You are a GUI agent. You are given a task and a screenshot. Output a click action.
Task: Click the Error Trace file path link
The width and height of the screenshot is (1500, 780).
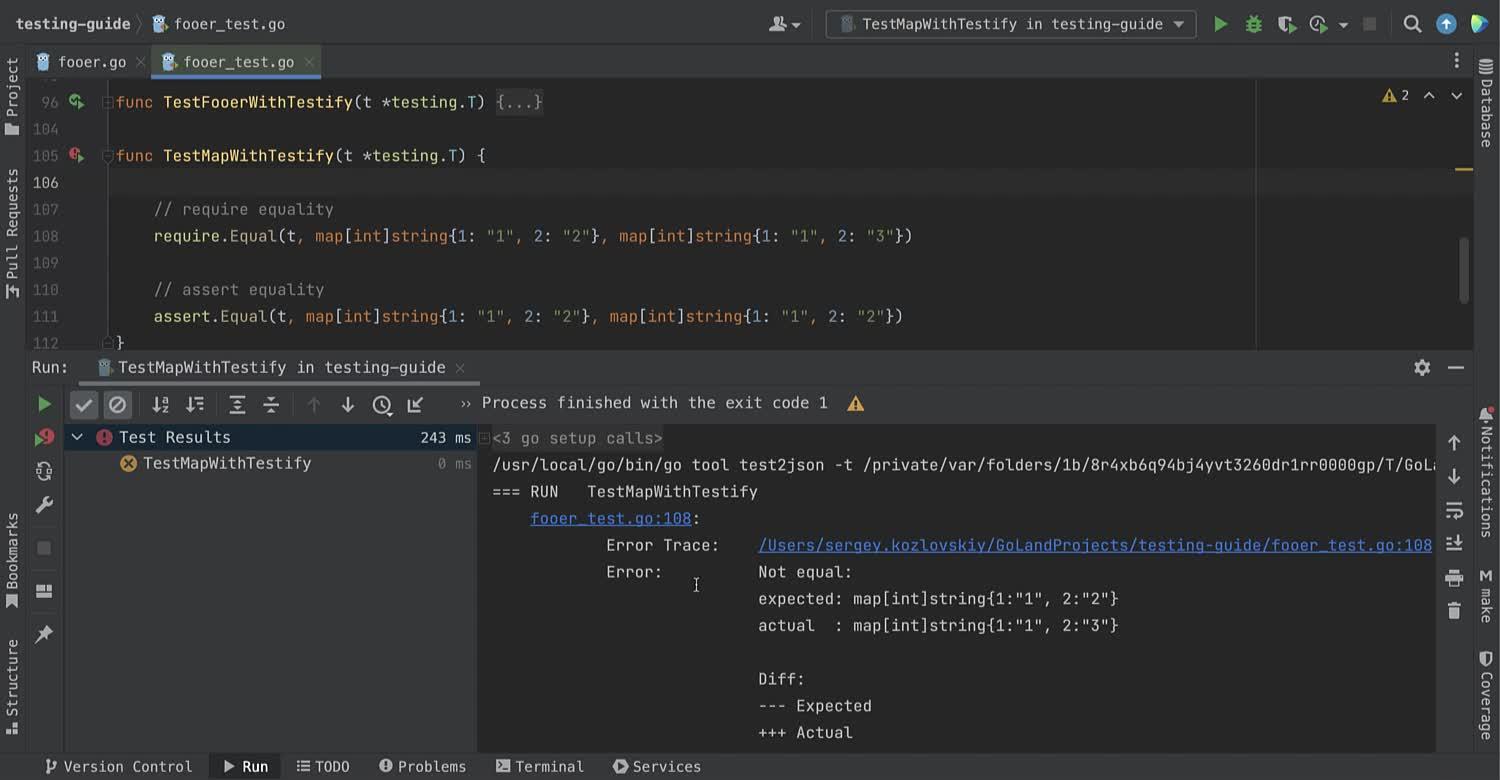pos(1095,545)
